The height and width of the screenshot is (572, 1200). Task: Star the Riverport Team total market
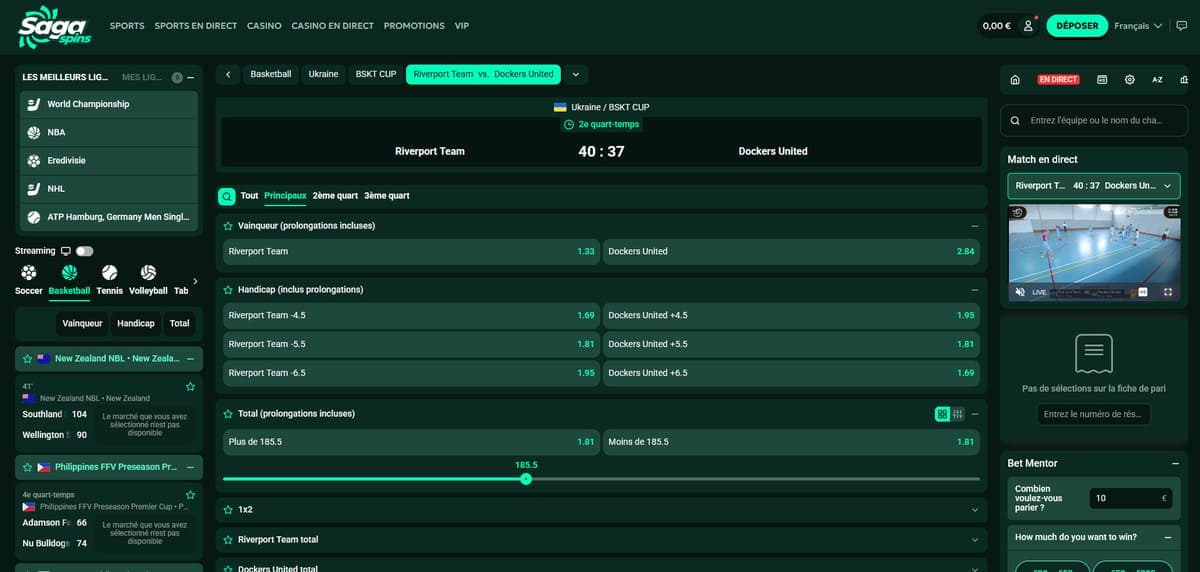pos(228,539)
